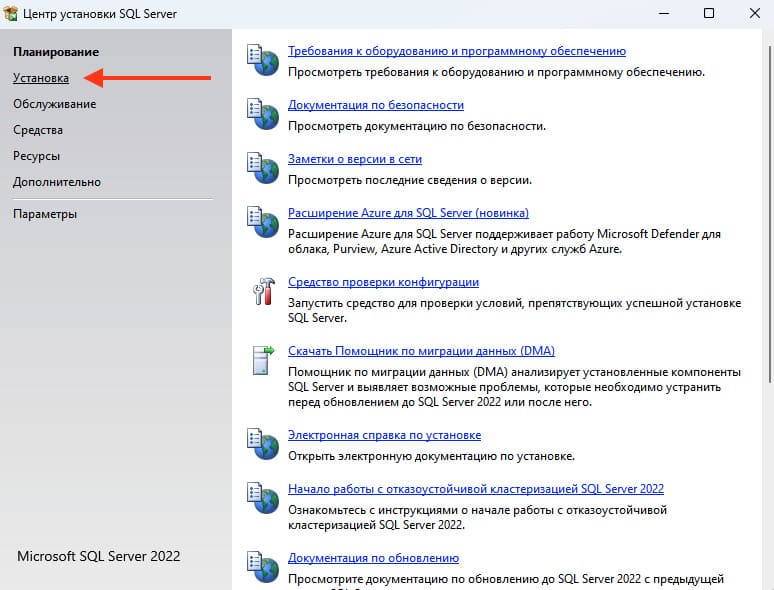The height and width of the screenshot is (590, 774).
Task: Open Требования к оборудованию и программному обеспечению link
Action: [457, 51]
